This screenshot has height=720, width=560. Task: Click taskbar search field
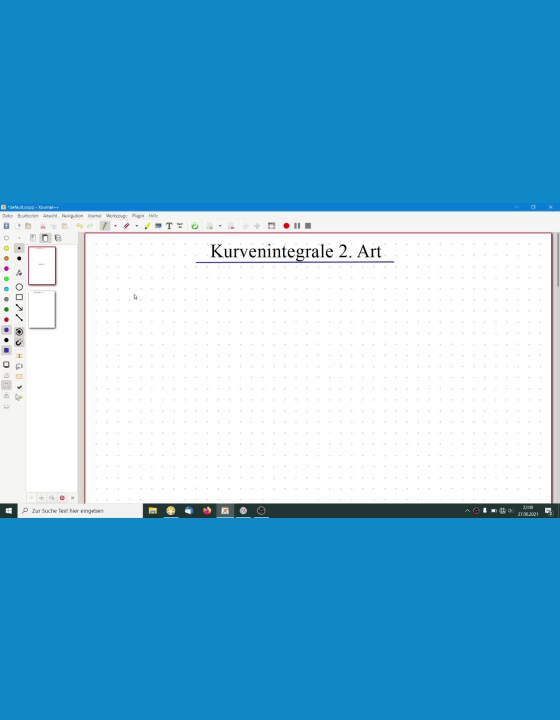[x=80, y=511]
